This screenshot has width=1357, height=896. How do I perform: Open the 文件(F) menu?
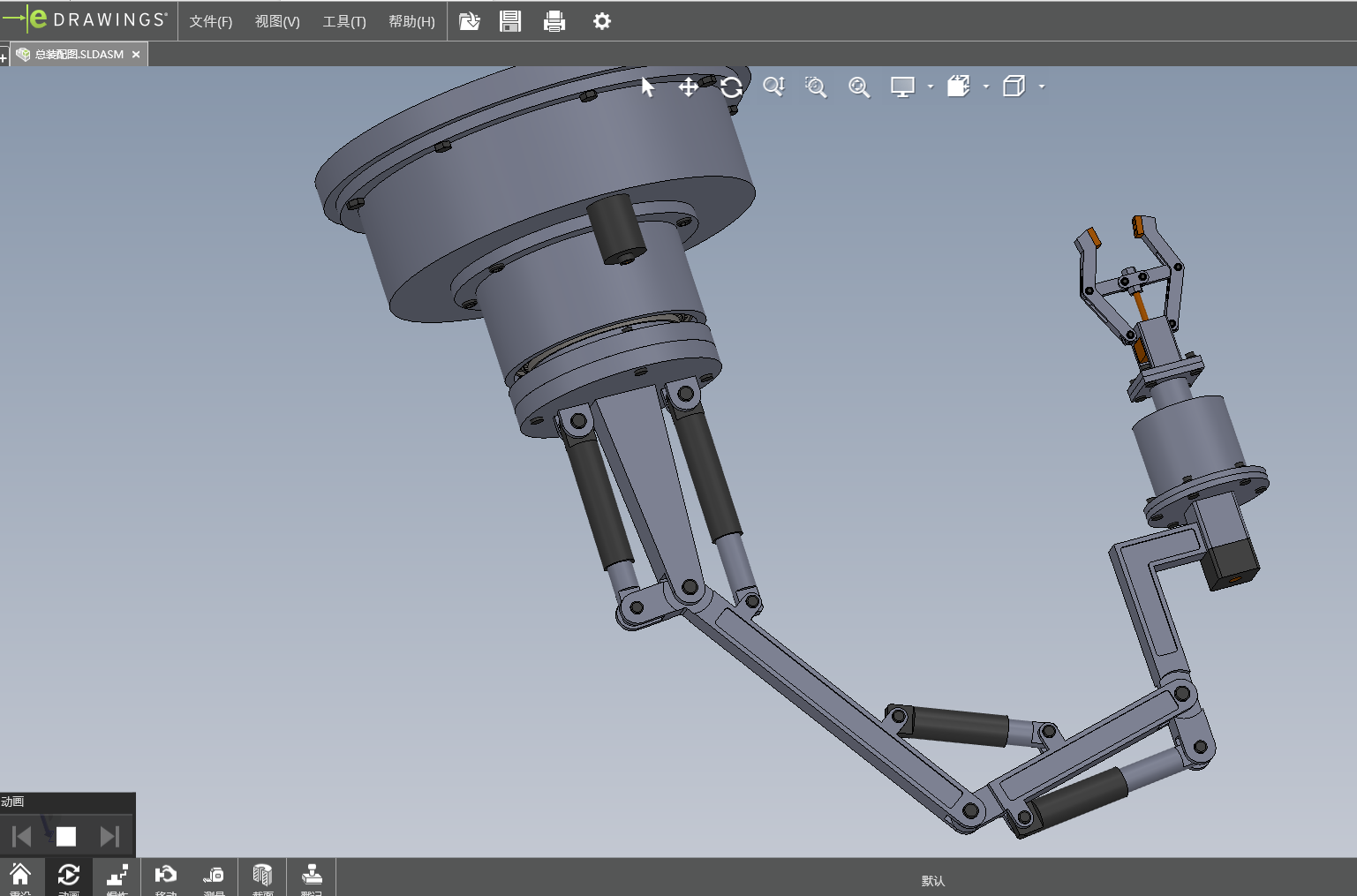210,21
